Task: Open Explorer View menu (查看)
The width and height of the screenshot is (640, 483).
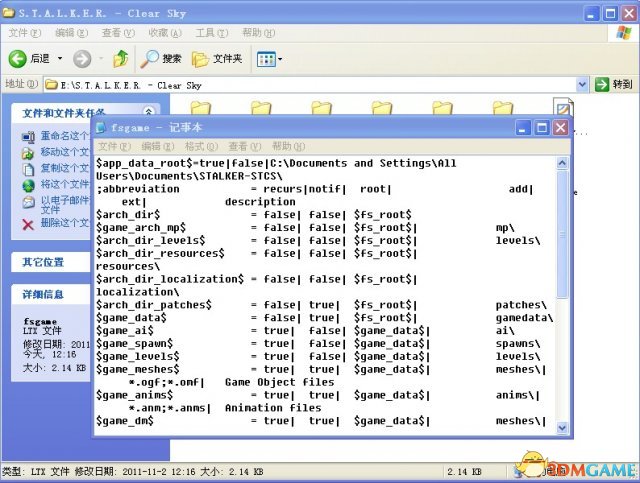Action: tap(118, 33)
